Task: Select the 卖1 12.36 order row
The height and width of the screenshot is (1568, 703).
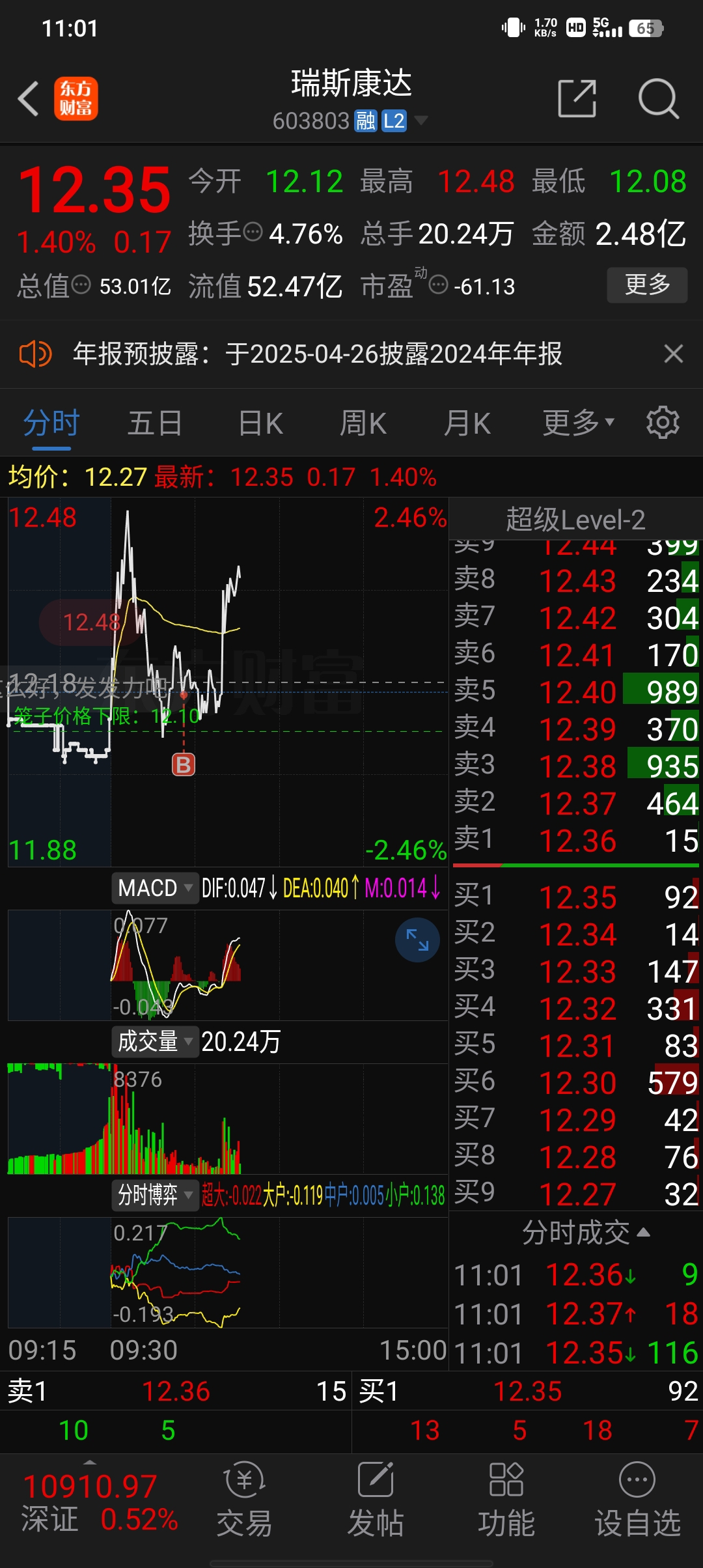Action: coord(576,840)
